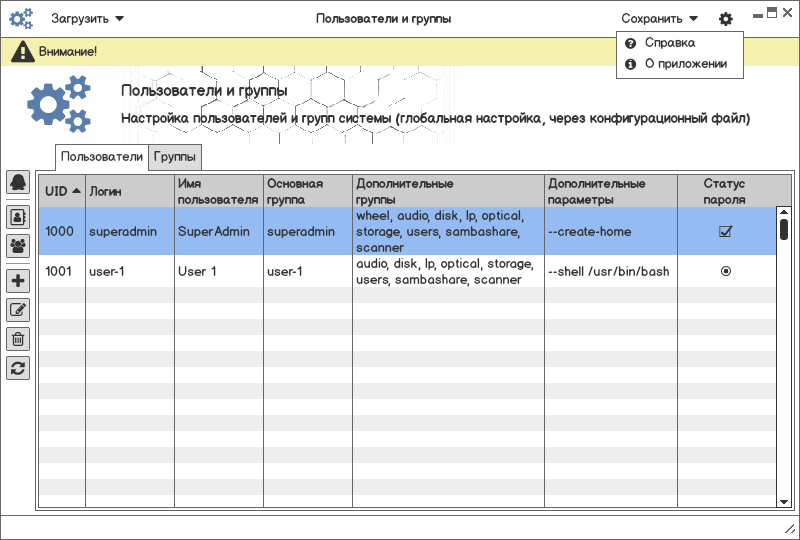The width and height of the screenshot is (800, 540).
Task: Select user-1 password status radio button
Action: (726, 271)
